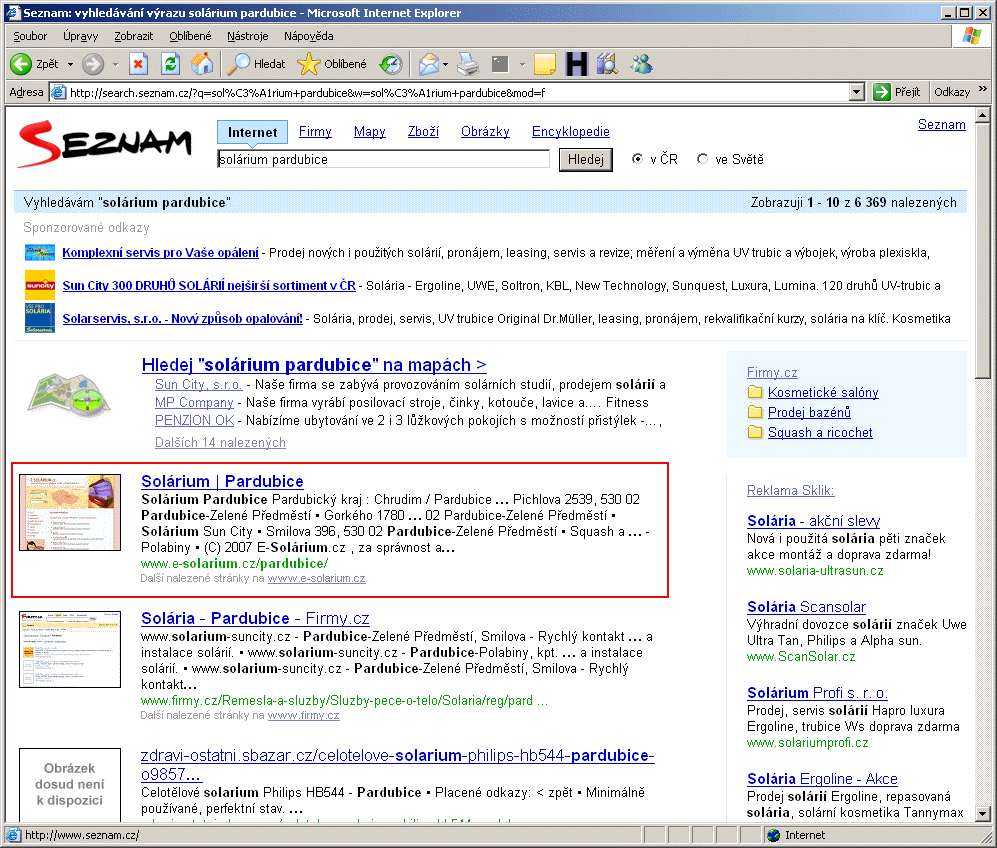The height and width of the screenshot is (848, 997).
Task: Open the 'Solárium | Pardubice' result link
Action: pyautogui.click(x=222, y=481)
